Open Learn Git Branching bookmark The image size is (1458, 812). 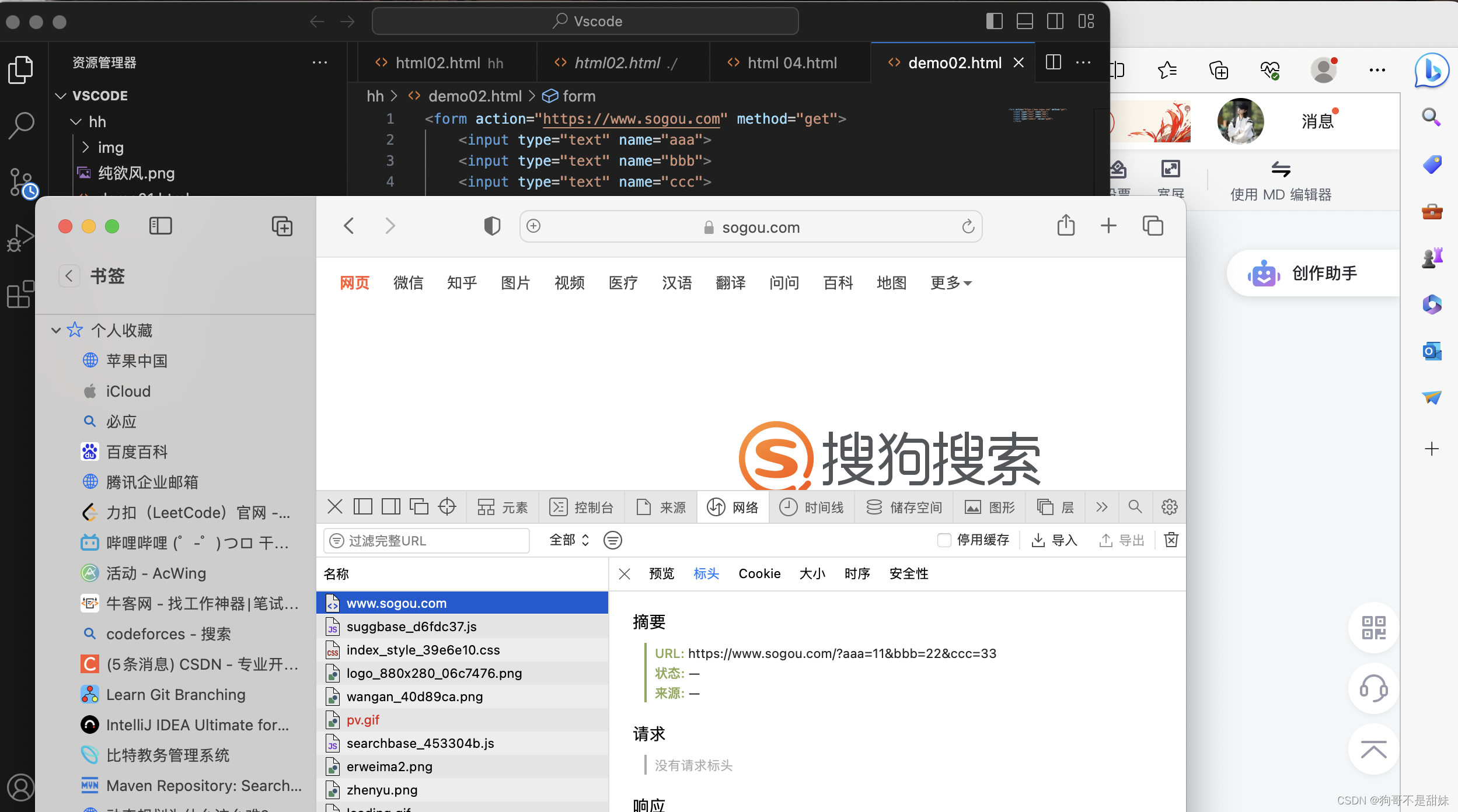[175, 694]
